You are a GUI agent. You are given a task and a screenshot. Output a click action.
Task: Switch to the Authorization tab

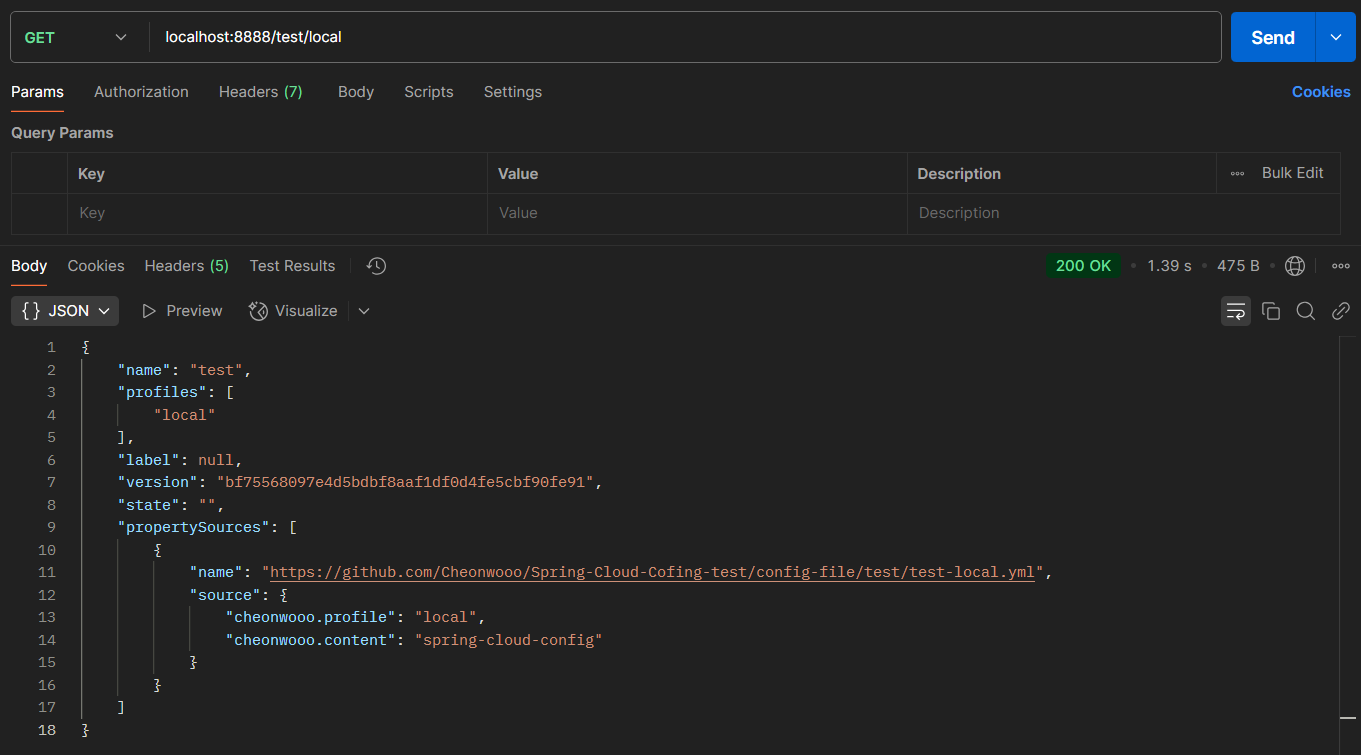[141, 92]
